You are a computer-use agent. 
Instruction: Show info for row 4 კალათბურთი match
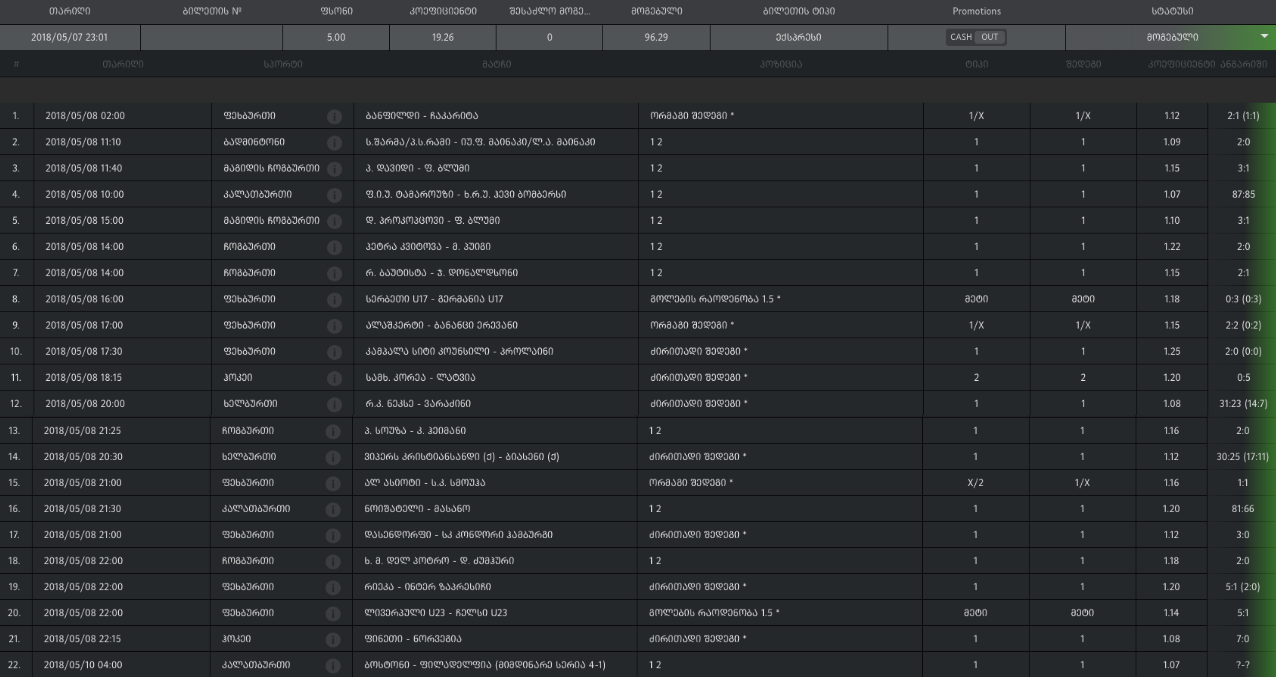point(335,194)
